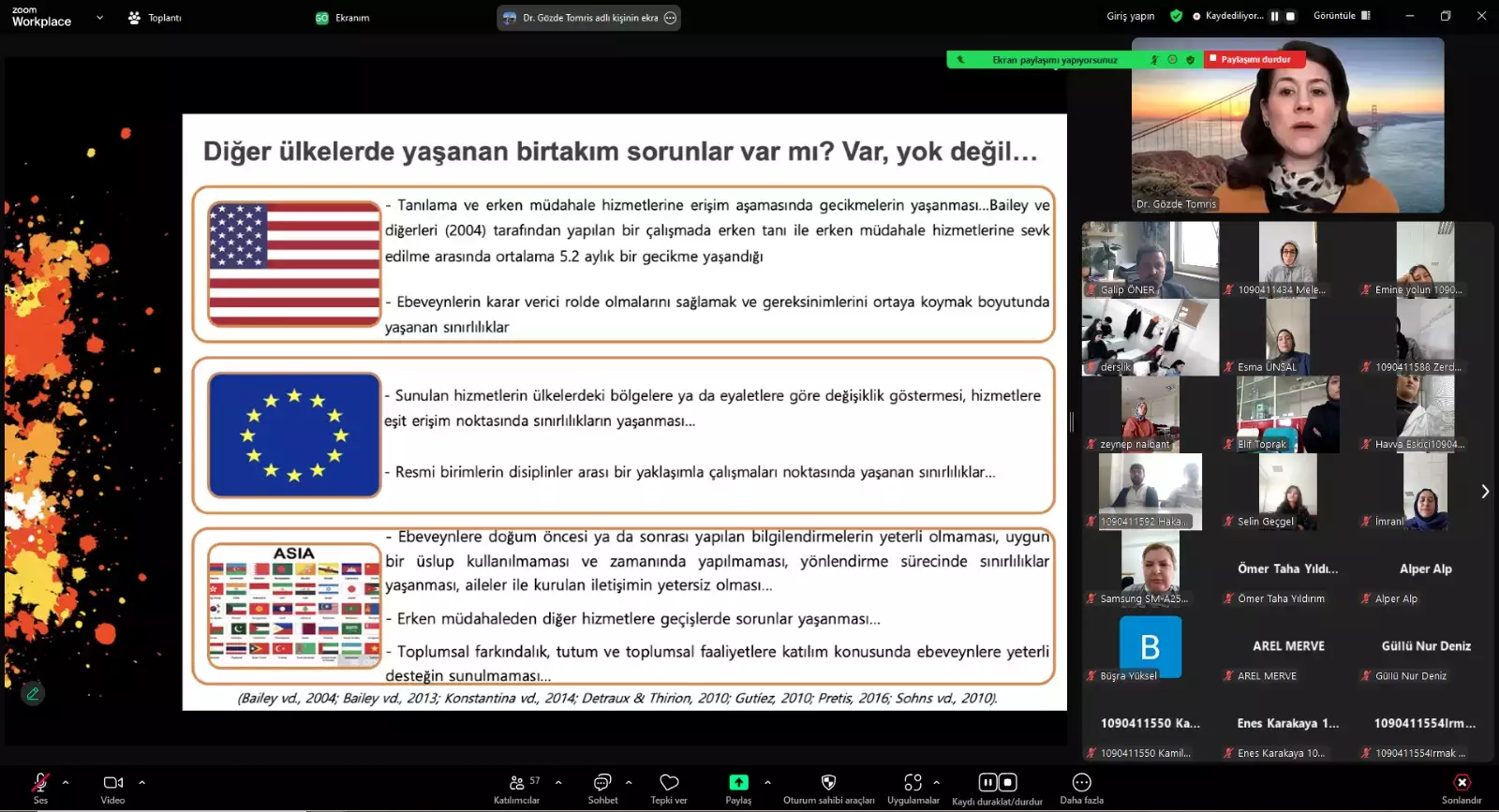Click the shield icon in green share bar
This screenshot has width=1499, height=812.
1190,59
